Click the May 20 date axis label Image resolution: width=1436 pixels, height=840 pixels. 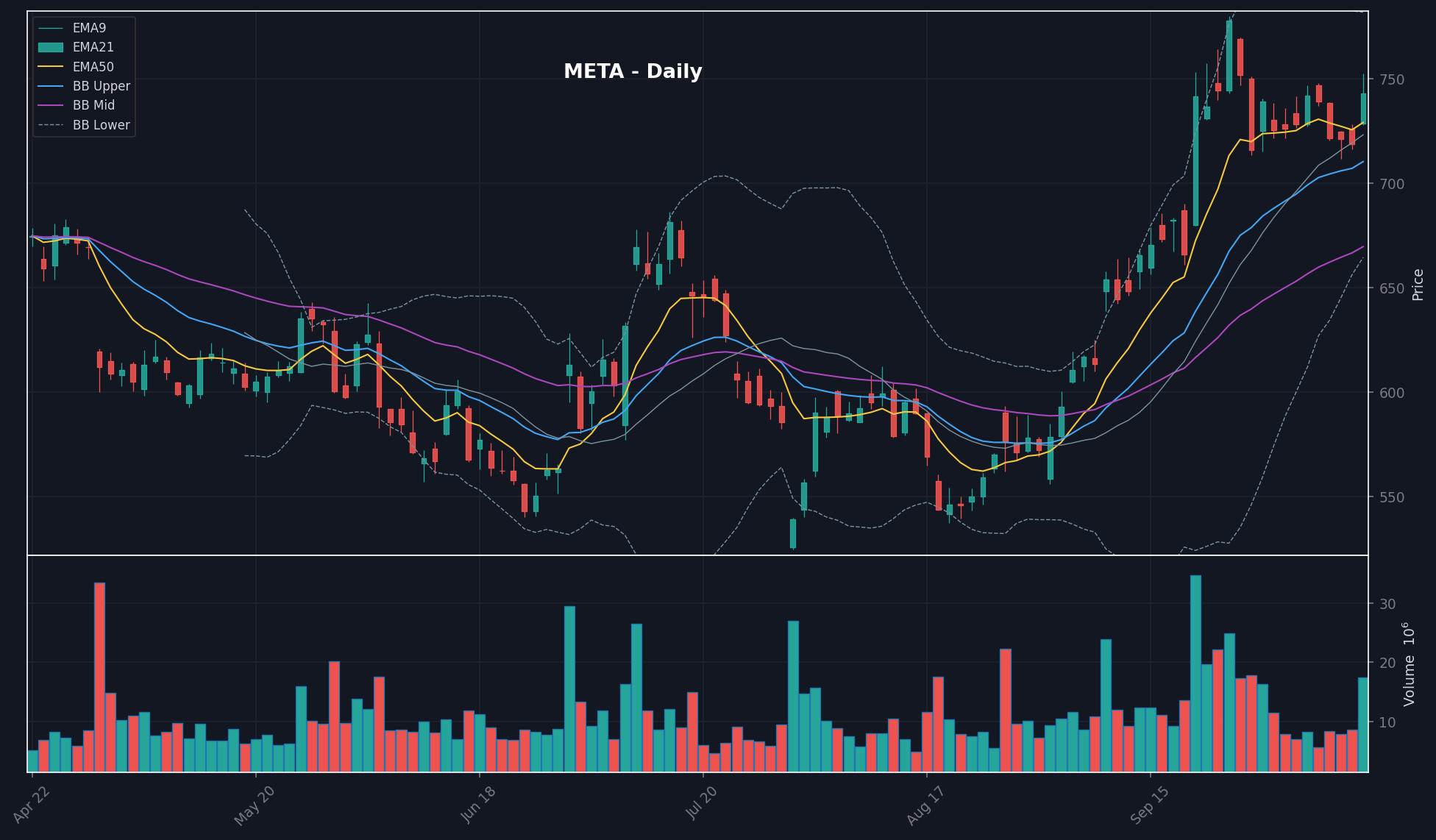[x=255, y=805]
